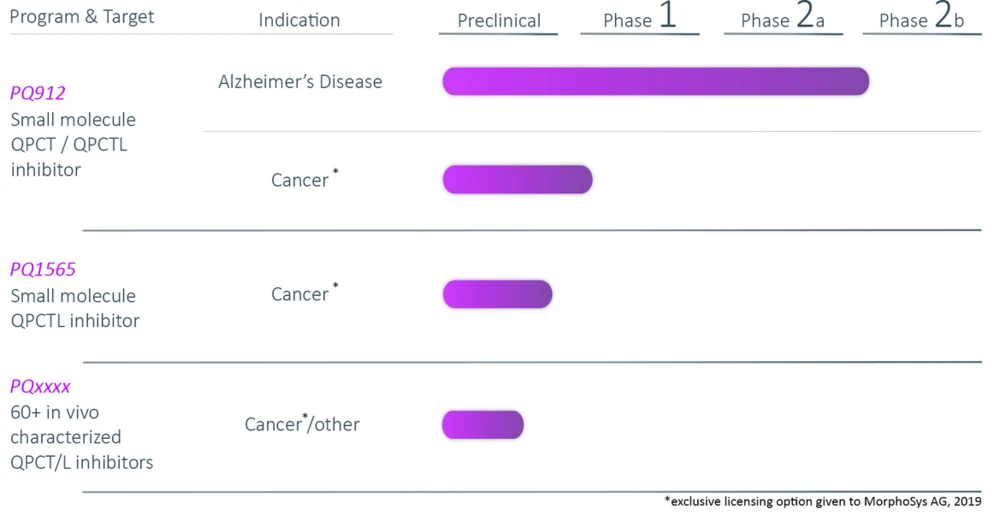
Task: Select the PQxxxx program title
Action: click(40, 386)
